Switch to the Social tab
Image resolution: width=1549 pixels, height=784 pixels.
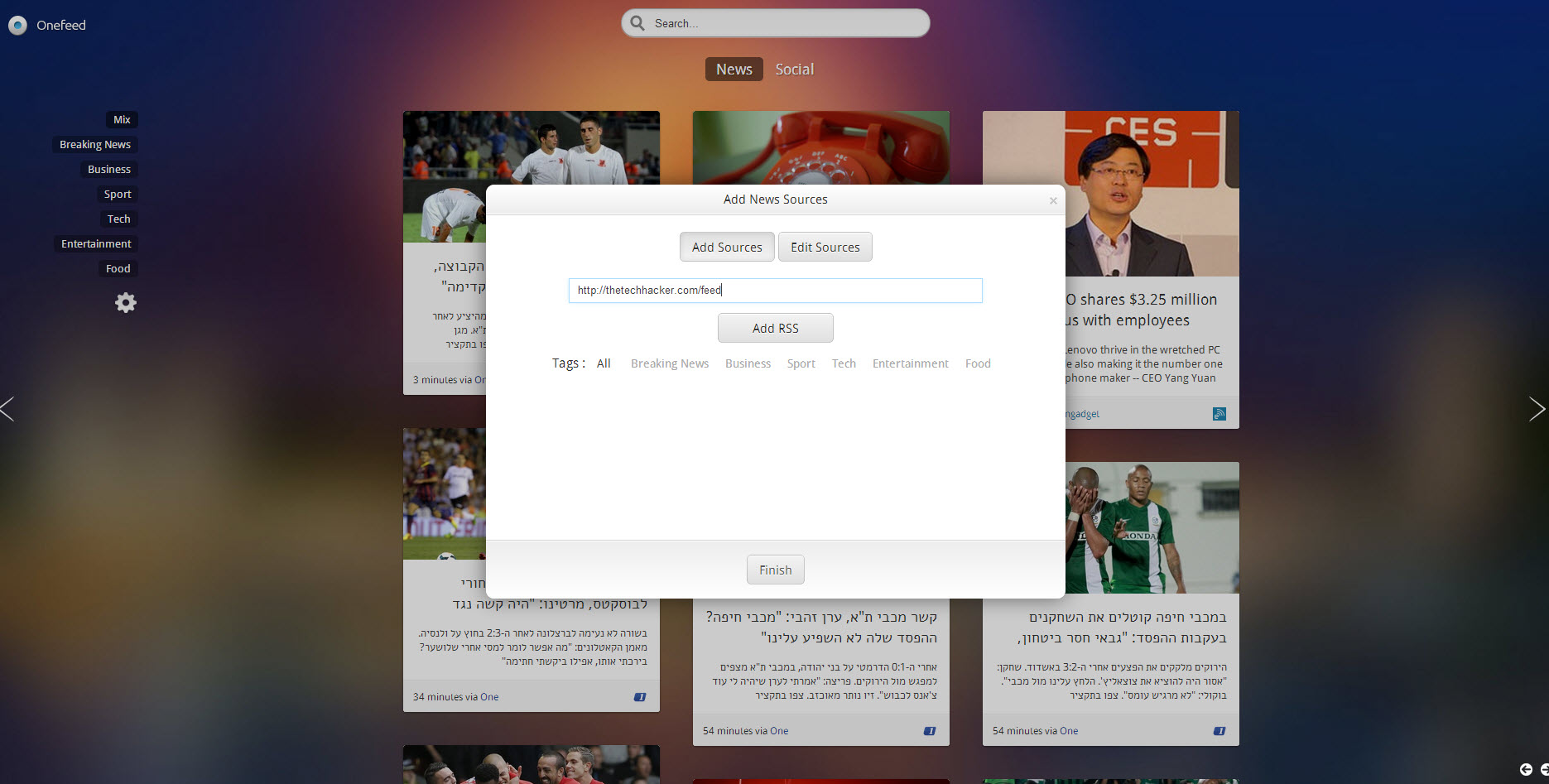(x=795, y=70)
